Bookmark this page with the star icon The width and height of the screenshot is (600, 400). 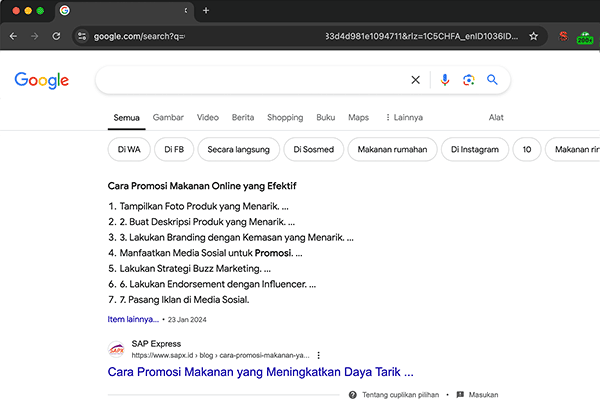533,36
